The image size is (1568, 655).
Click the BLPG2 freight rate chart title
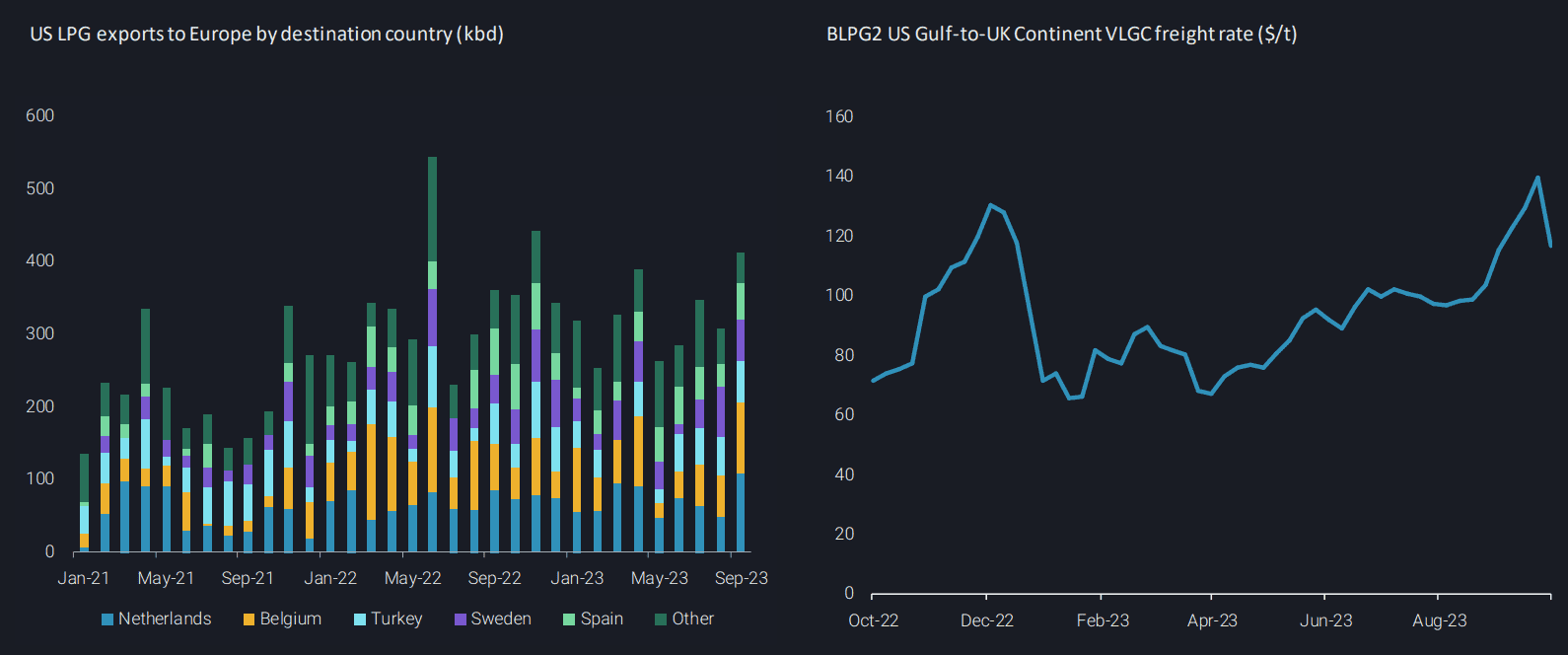click(x=1061, y=35)
